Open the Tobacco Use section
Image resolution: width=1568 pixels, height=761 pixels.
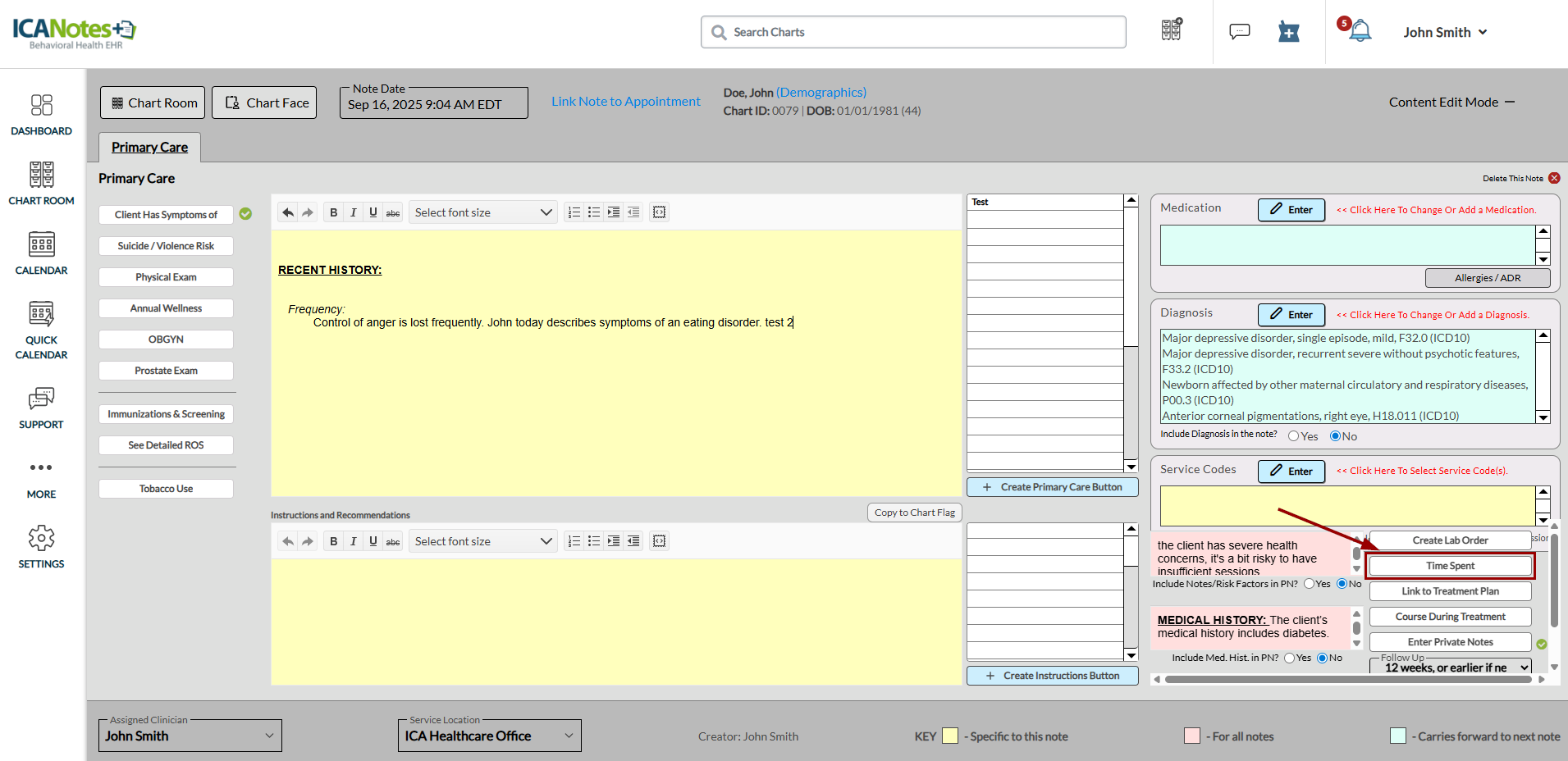(166, 489)
